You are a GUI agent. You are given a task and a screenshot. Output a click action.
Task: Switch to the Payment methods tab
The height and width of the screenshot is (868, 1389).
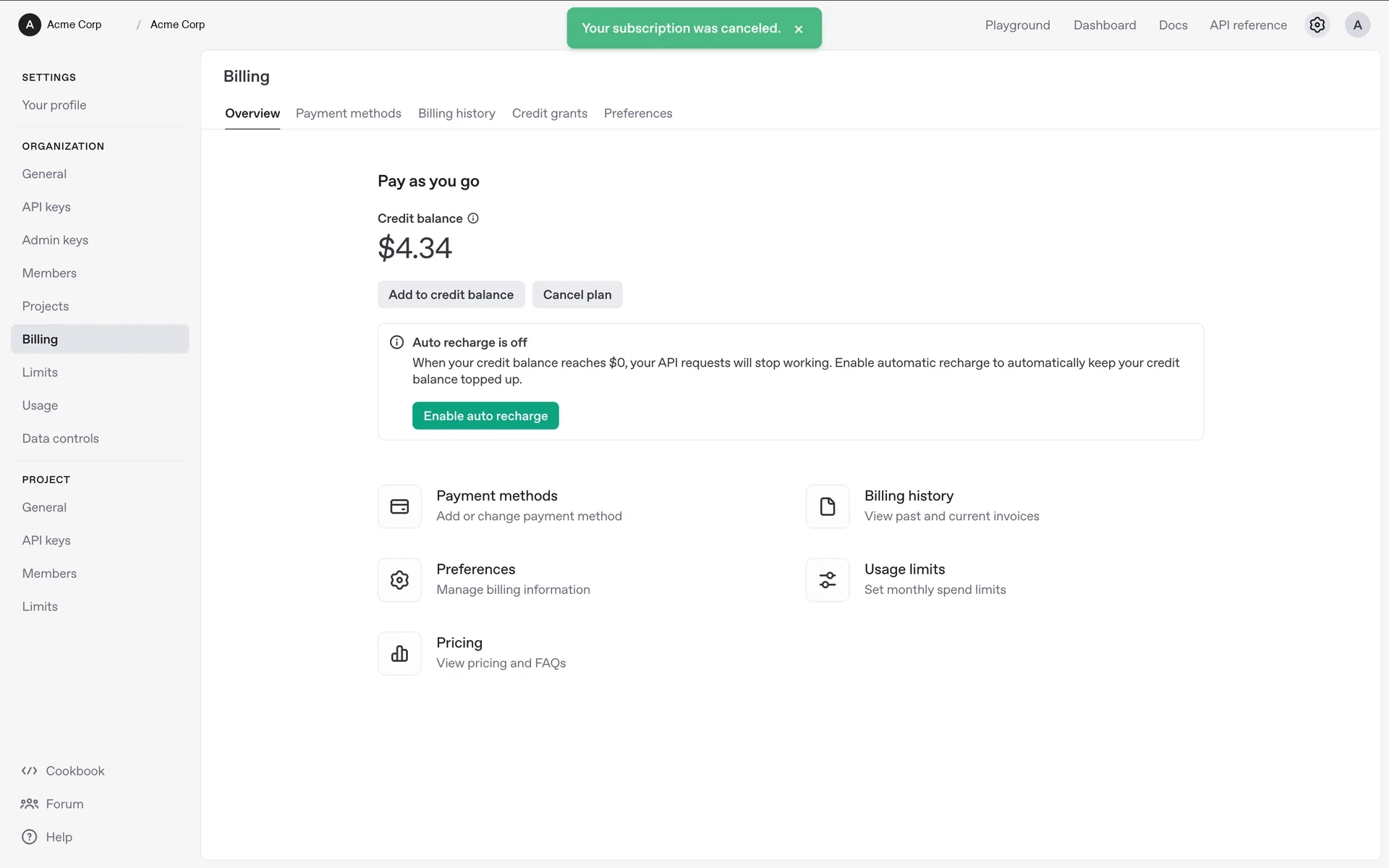click(x=348, y=114)
